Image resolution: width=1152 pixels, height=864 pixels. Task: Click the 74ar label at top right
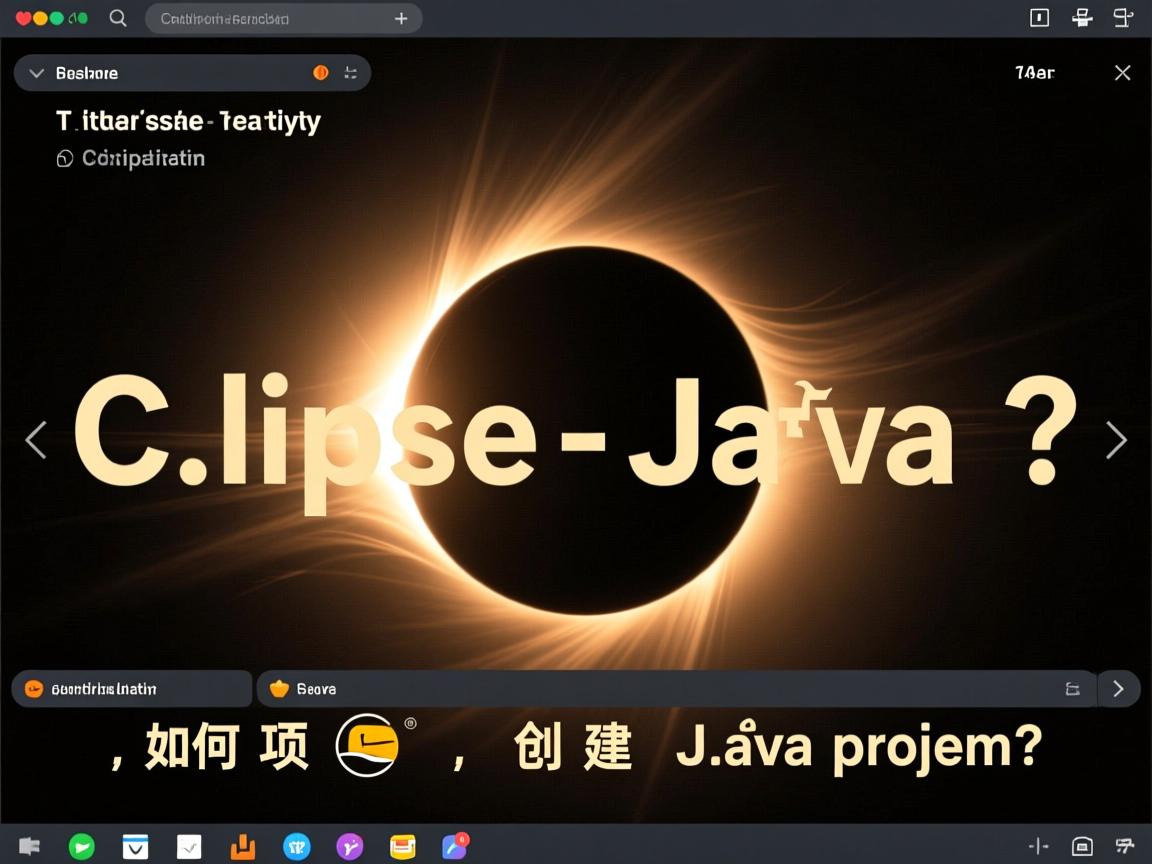1034,72
